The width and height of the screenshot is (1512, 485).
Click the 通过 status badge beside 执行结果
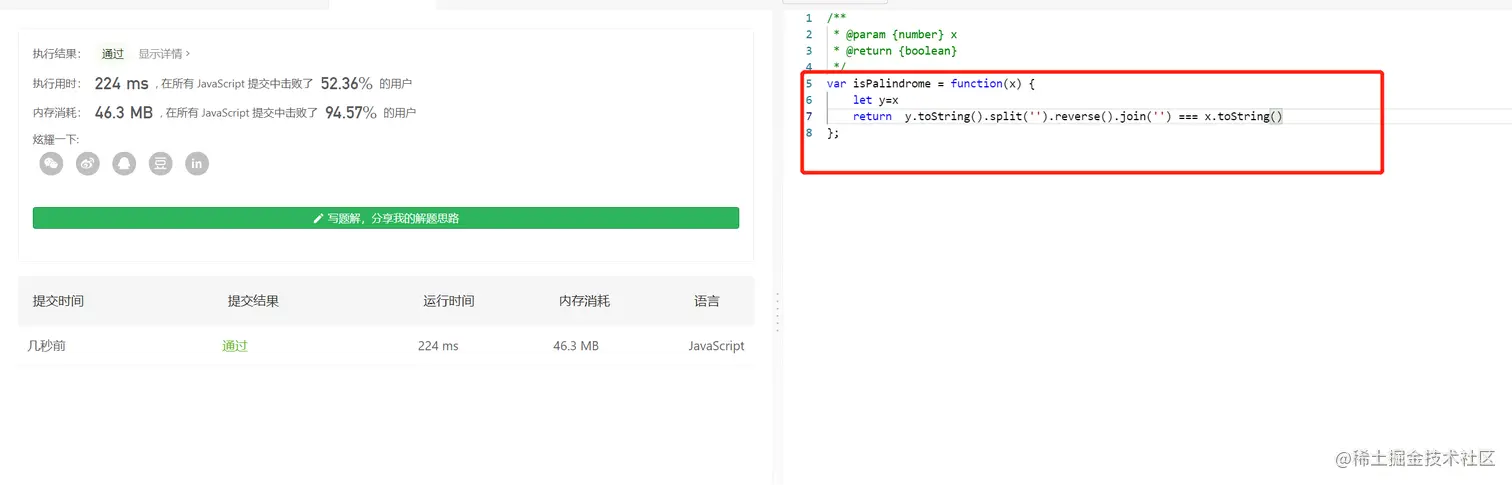coord(113,54)
